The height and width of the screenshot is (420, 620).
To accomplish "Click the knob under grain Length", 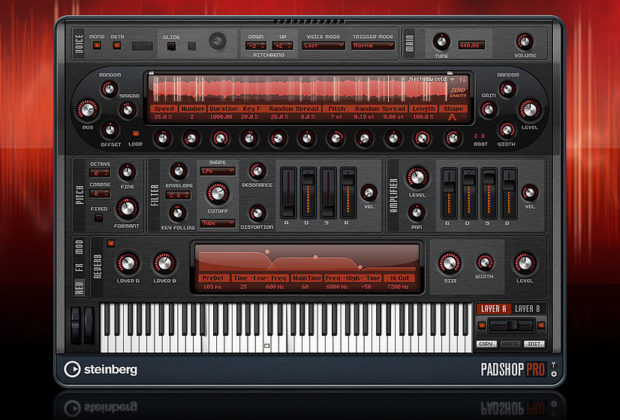I will [x=422, y=138].
